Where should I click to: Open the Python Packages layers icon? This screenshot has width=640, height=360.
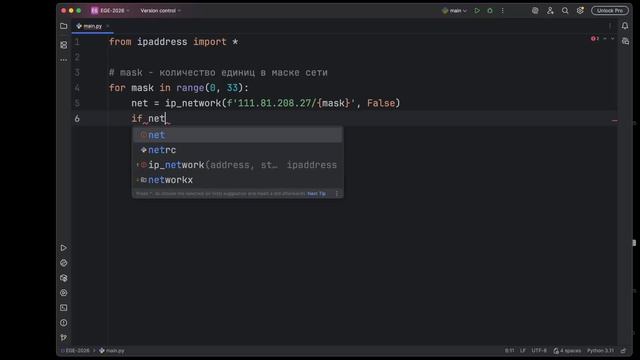[64, 278]
